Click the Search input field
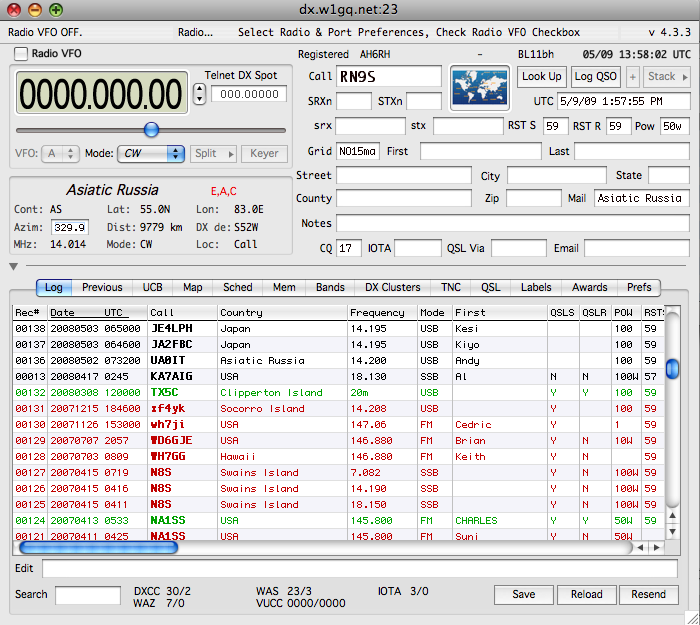Viewport: 700px width, 625px height. click(x=88, y=595)
